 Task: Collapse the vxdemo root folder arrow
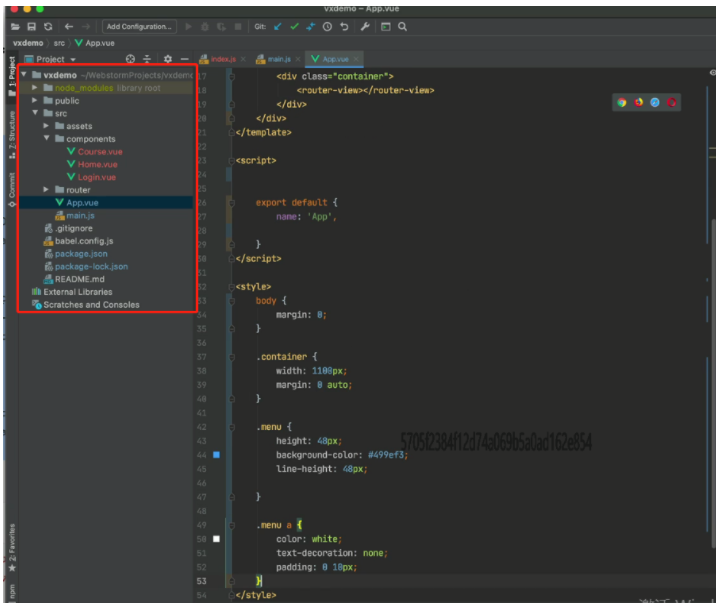tap(24, 74)
